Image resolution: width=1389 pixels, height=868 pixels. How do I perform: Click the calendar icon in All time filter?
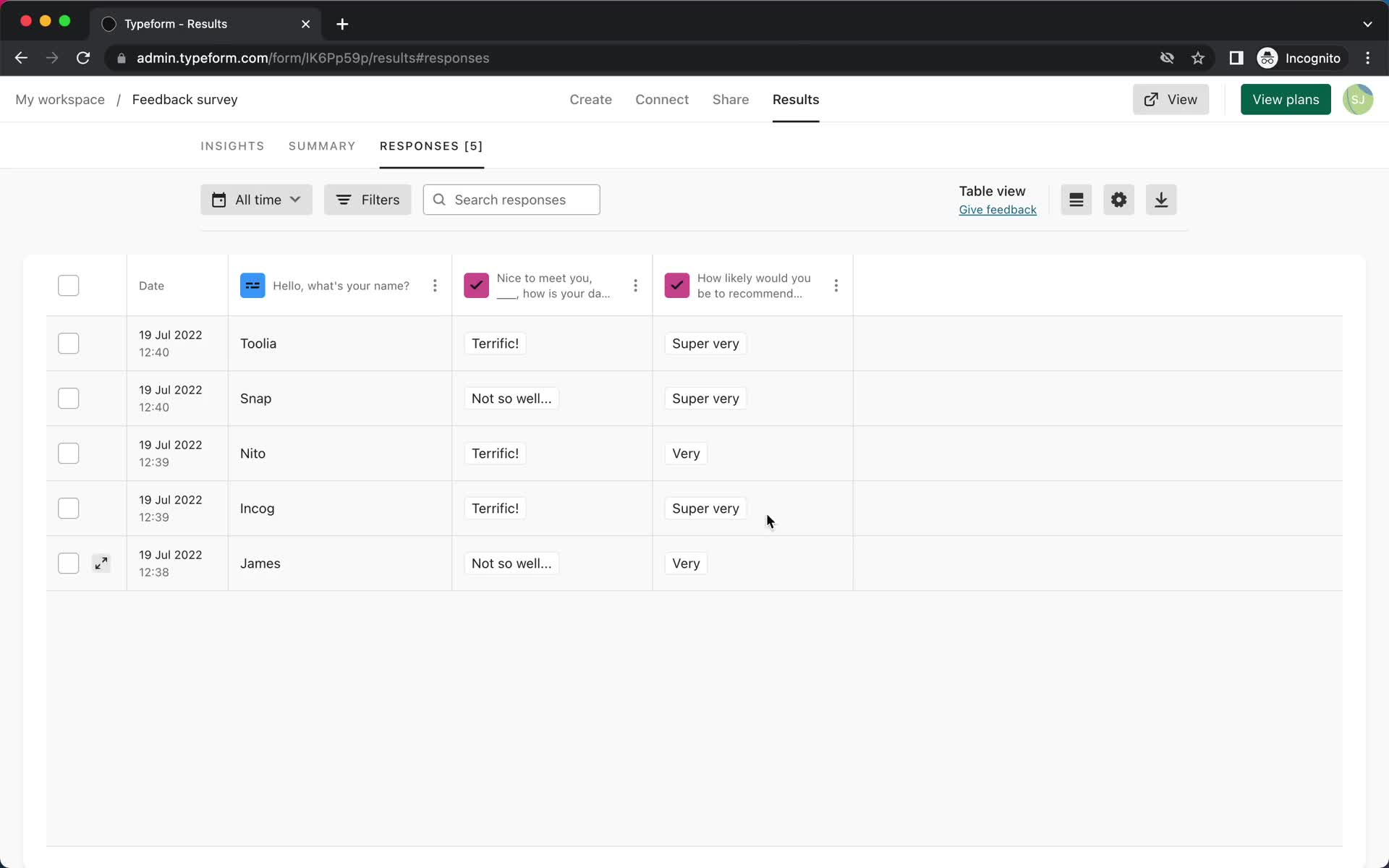tap(219, 200)
